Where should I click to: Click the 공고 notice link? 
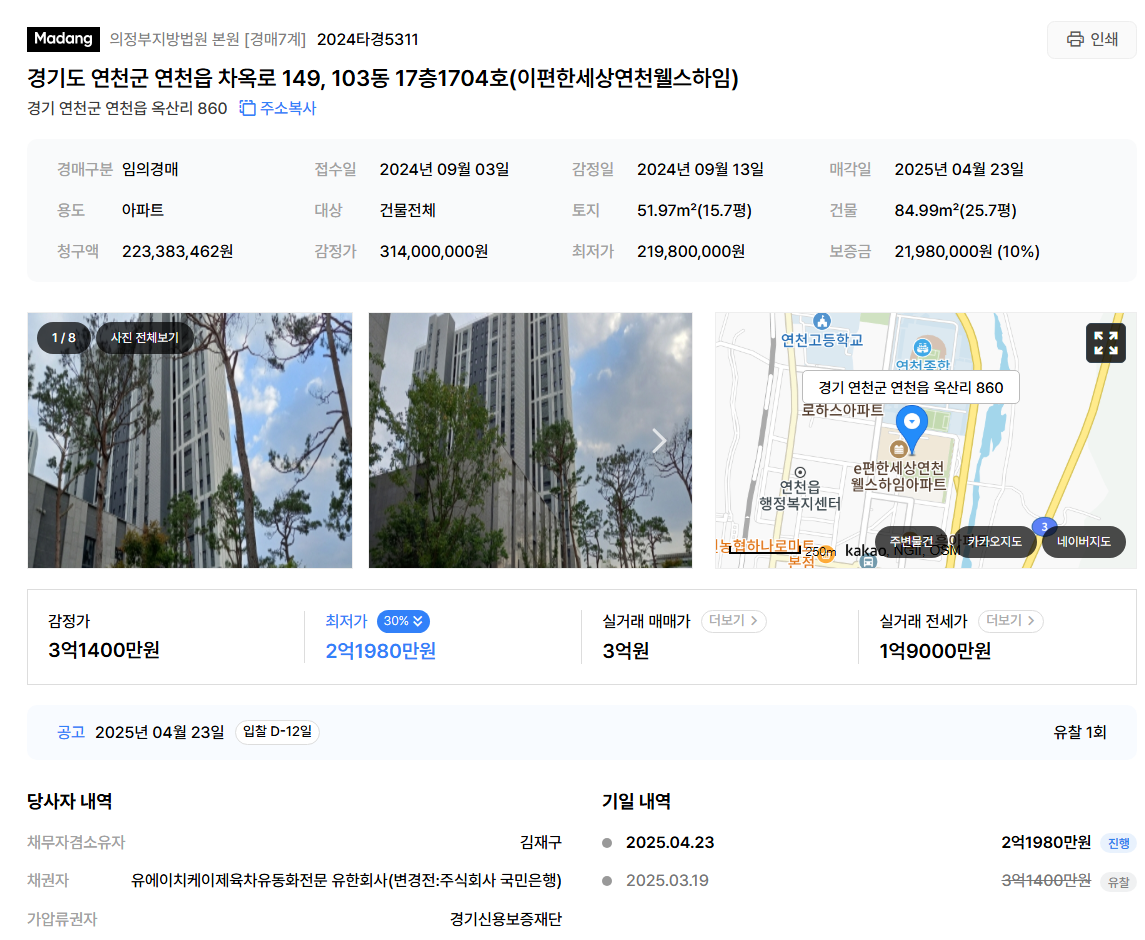tap(71, 732)
